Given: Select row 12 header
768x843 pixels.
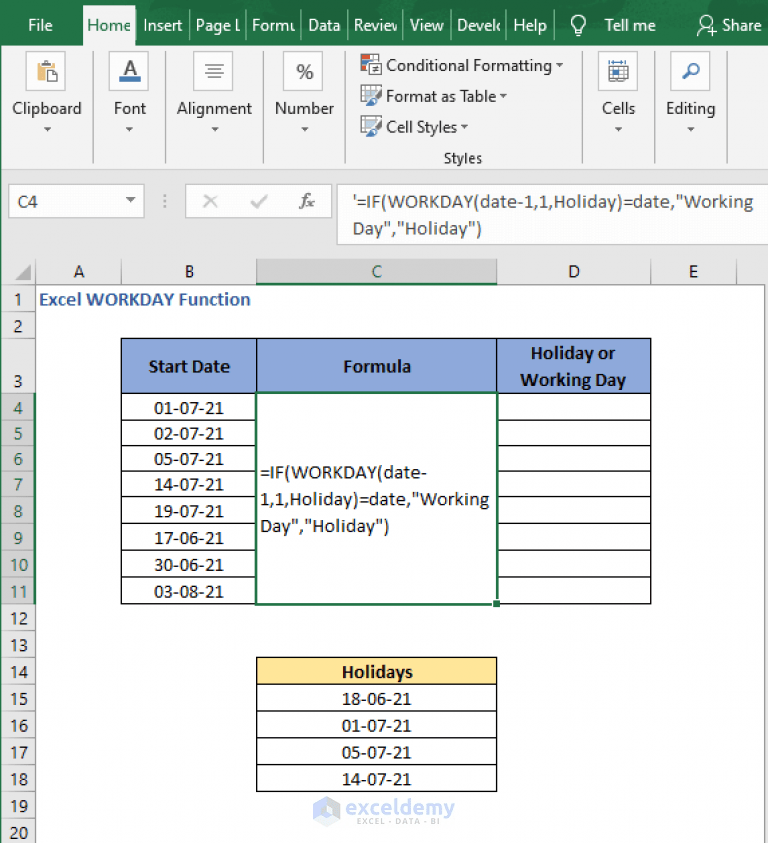Looking at the screenshot, I should (18, 618).
